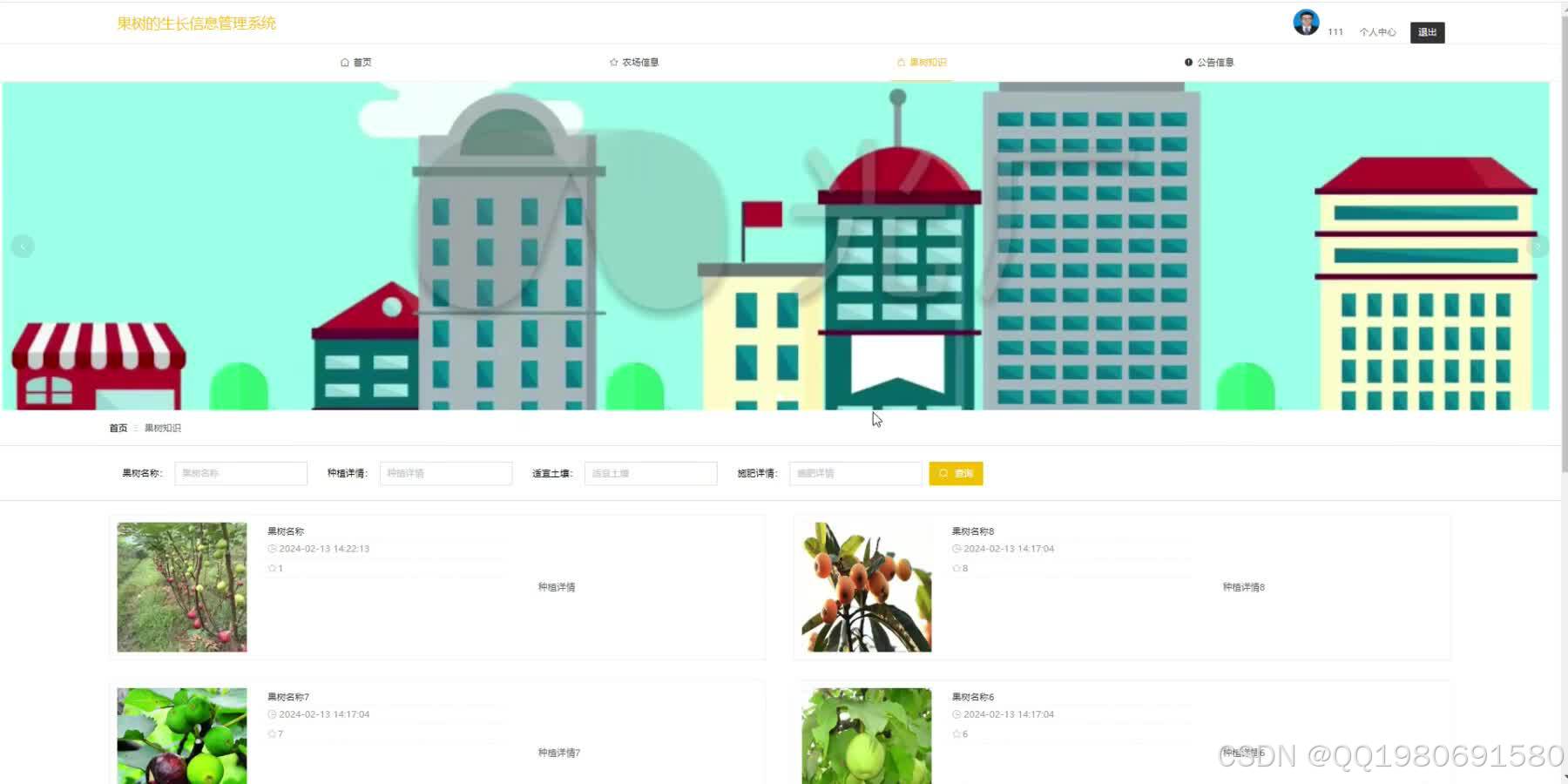1568x784 pixels.
Task: Click the clock icon on 果树名称7 card
Action: (x=273, y=714)
